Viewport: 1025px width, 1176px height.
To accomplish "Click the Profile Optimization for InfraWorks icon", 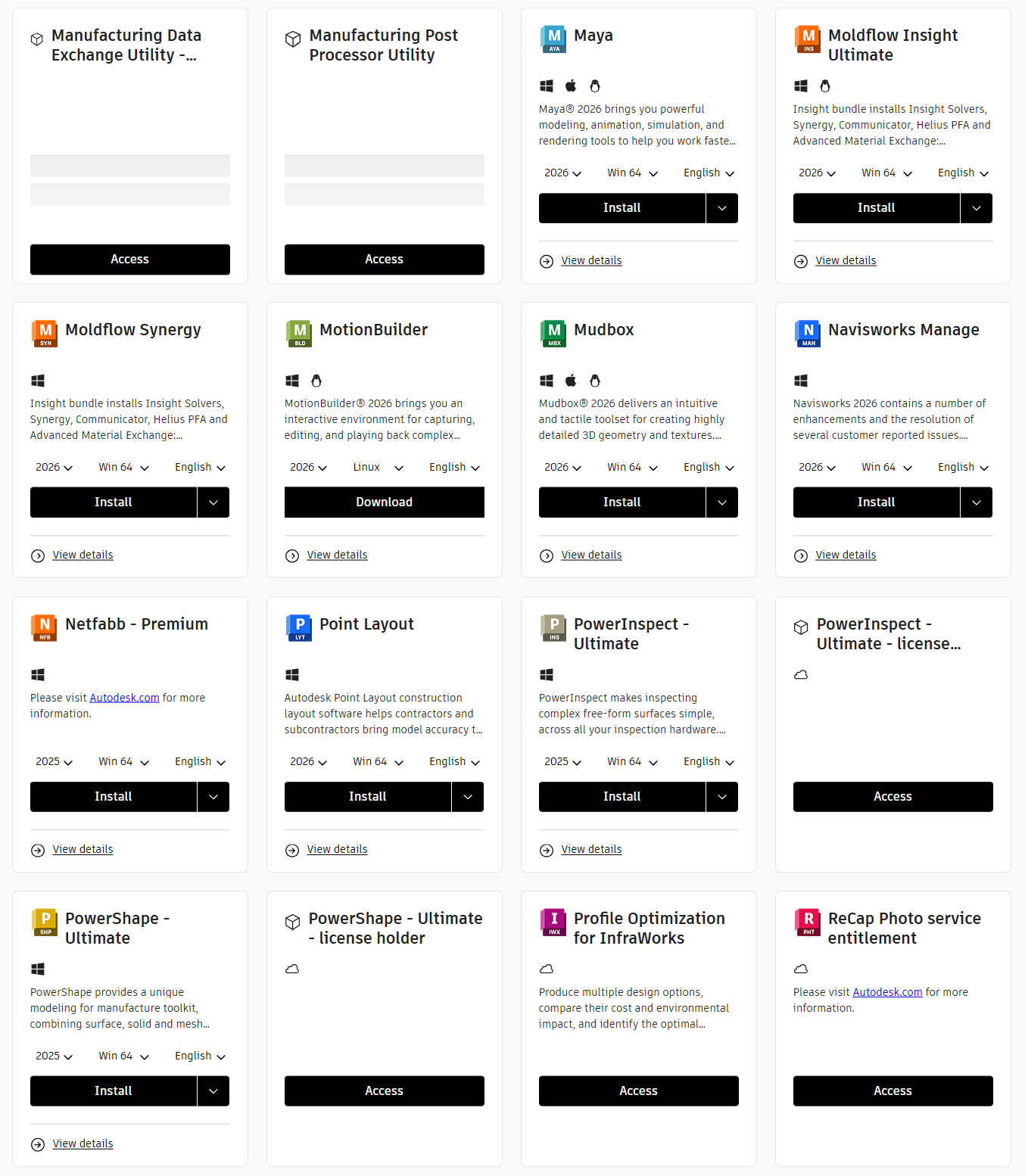I will click(x=553, y=922).
